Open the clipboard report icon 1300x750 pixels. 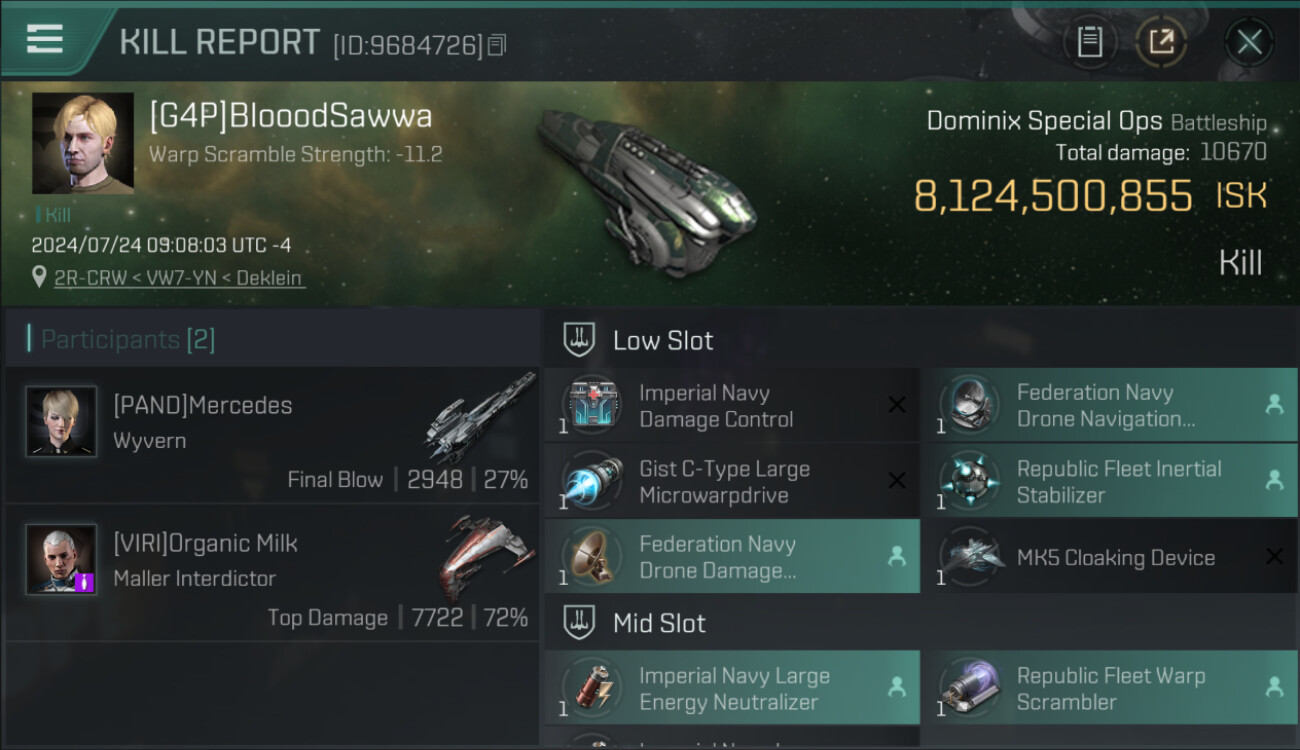1090,42
